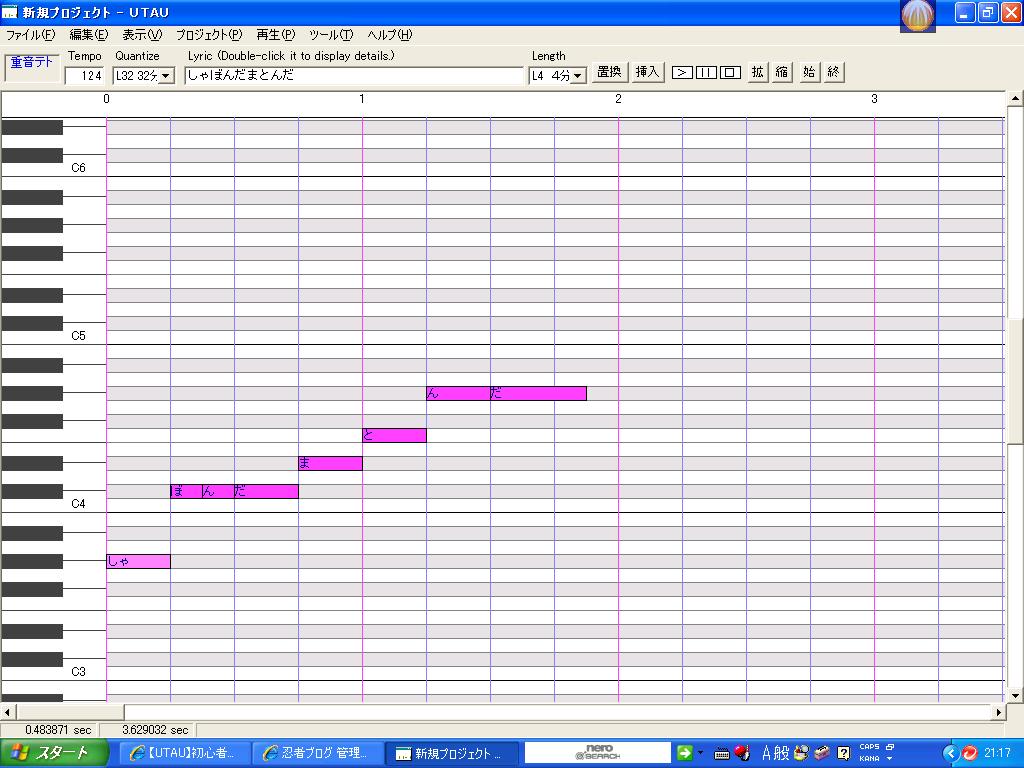
Task: Click the vertical scrollbar up arrow
Action: click(x=1015, y=99)
